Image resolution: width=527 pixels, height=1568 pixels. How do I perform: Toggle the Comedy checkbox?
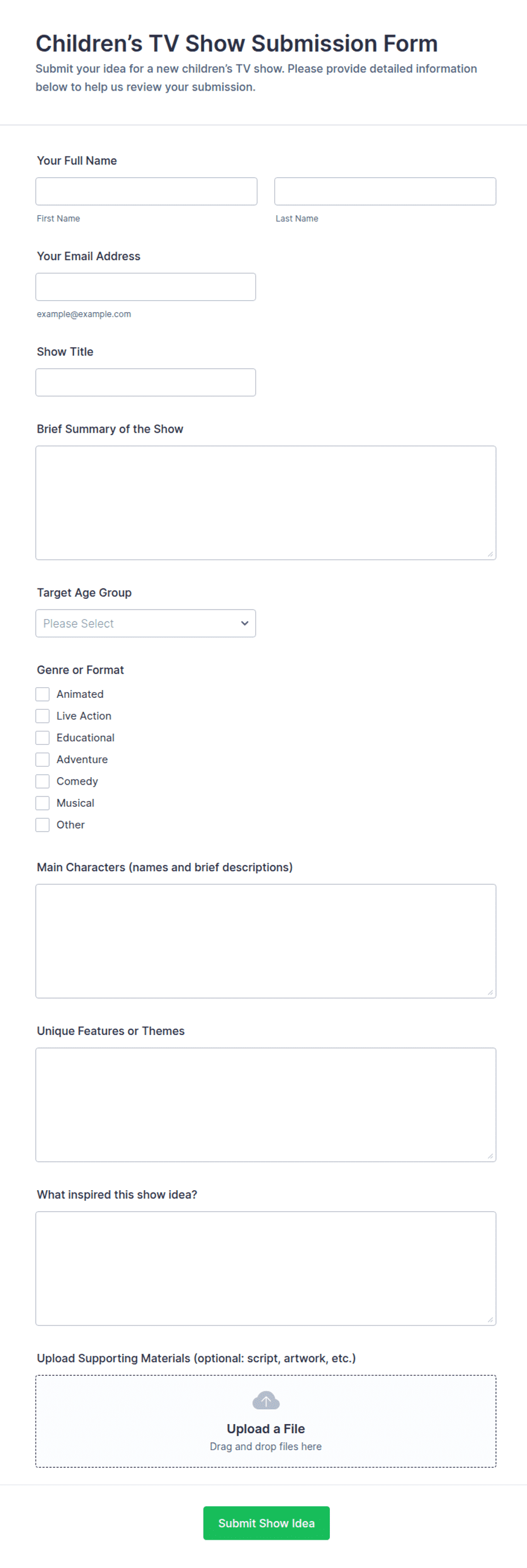(42, 781)
